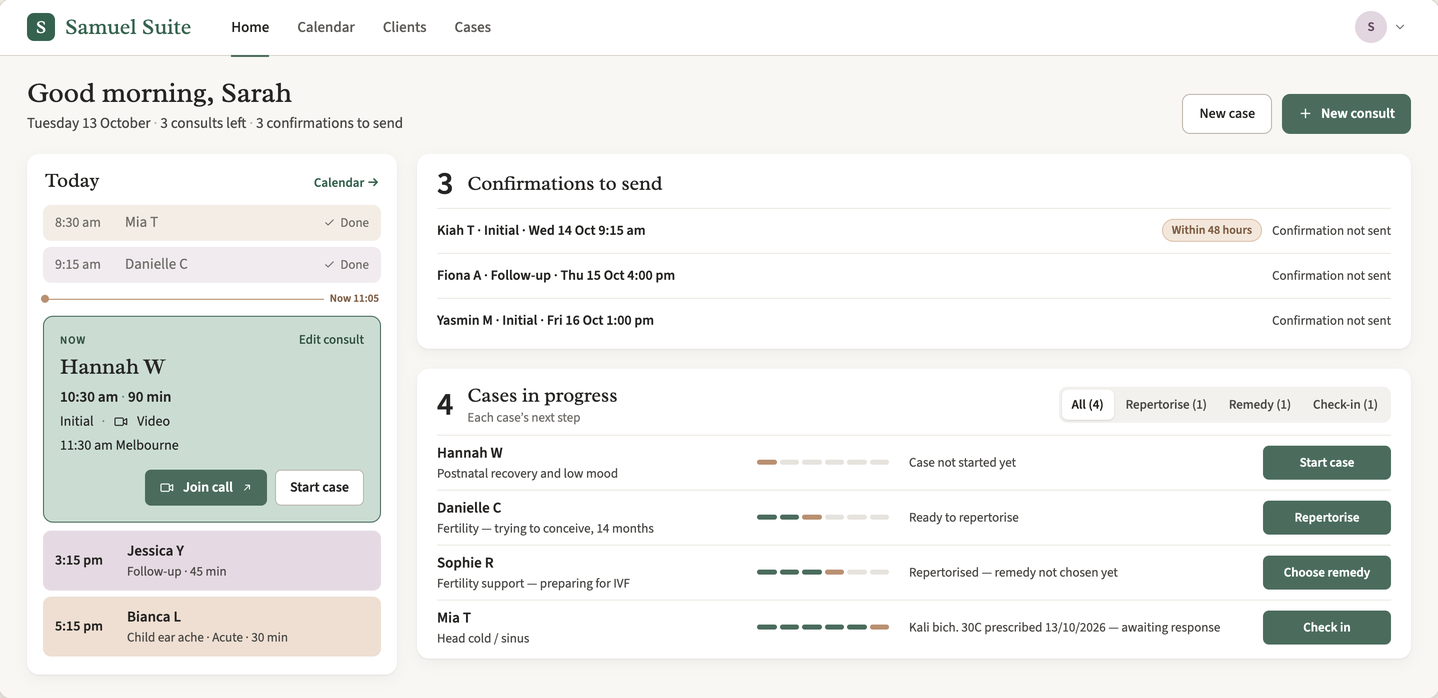The image size is (1438, 698).
Task: Click the video camera icon beside Video
Action: tap(121, 422)
